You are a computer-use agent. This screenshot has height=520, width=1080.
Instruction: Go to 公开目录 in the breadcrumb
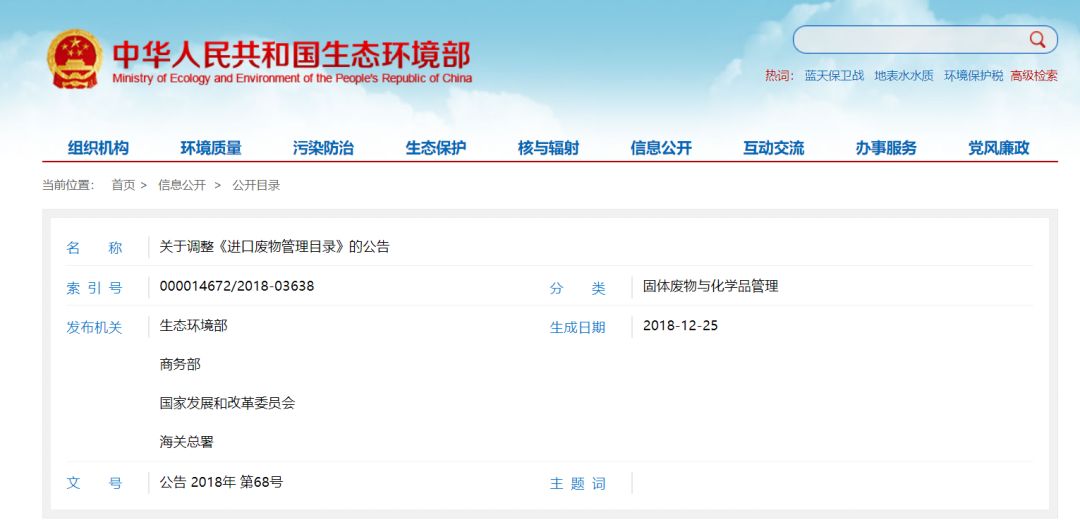coord(256,185)
